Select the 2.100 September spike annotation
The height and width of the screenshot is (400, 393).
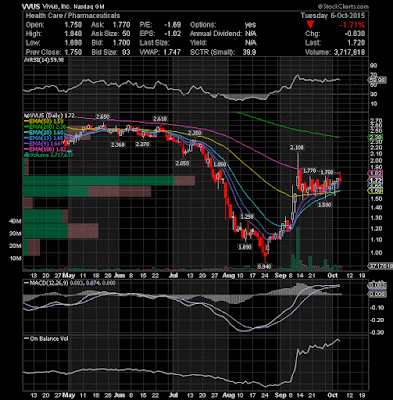coord(296,147)
